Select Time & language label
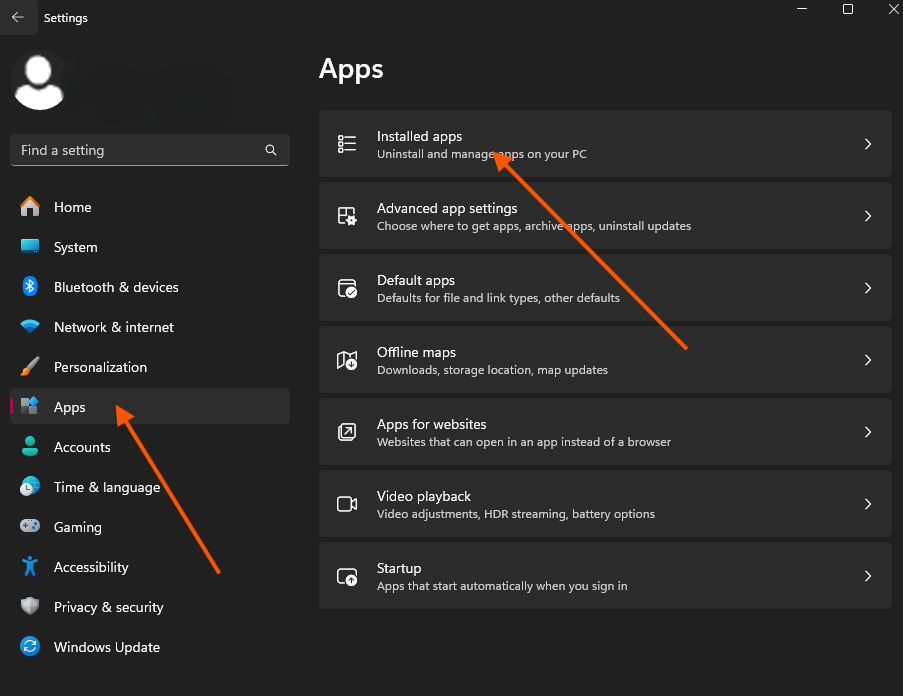The width and height of the screenshot is (903, 696). (107, 488)
